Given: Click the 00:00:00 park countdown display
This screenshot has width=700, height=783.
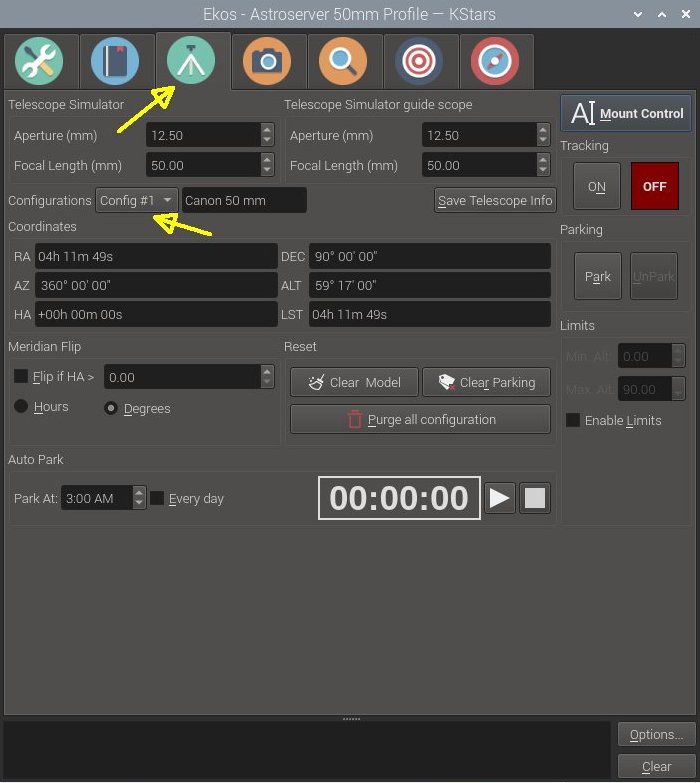Looking at the screenshot, I should click(399, 498).
